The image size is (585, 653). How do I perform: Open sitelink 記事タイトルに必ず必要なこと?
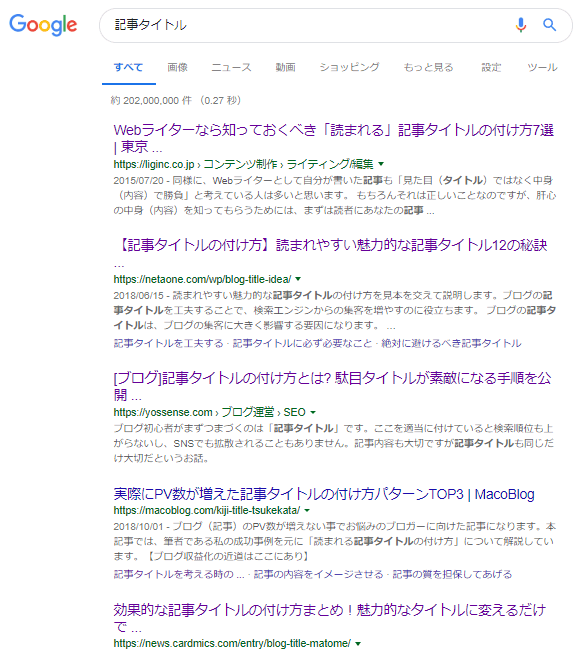click(x=302, y=344)
